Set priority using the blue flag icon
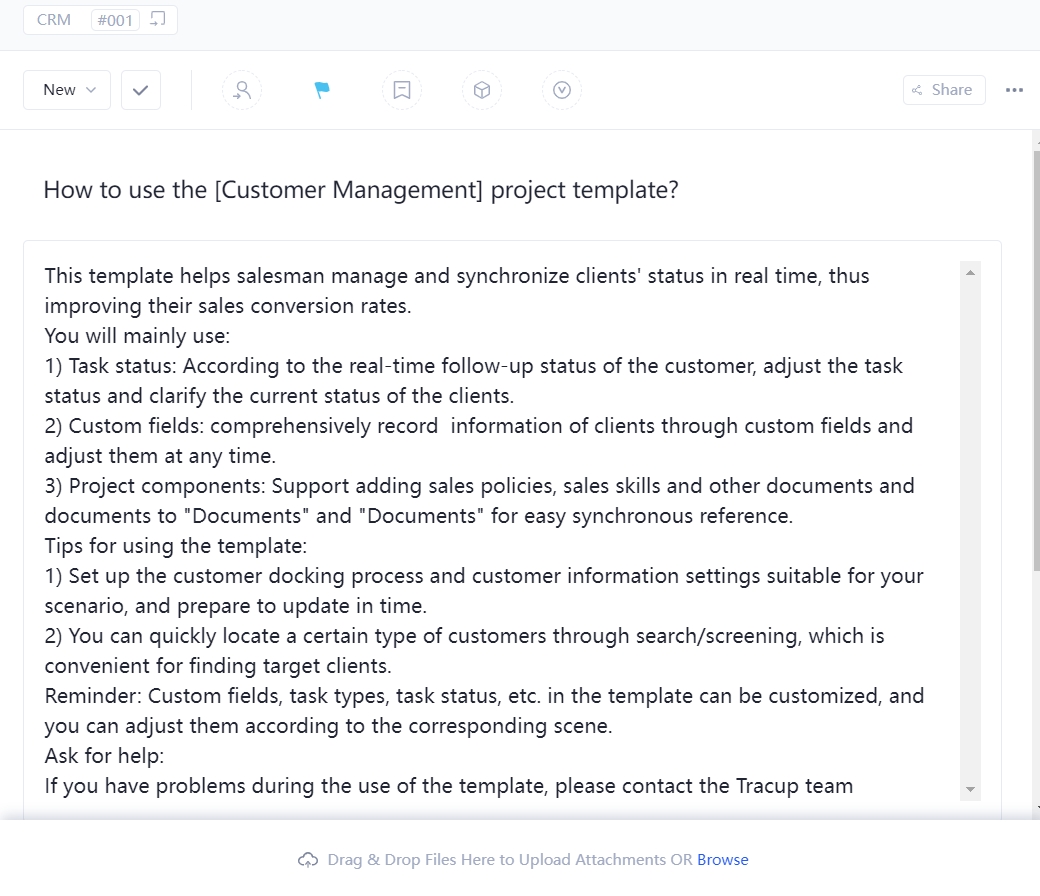 (x=321, y=89)
